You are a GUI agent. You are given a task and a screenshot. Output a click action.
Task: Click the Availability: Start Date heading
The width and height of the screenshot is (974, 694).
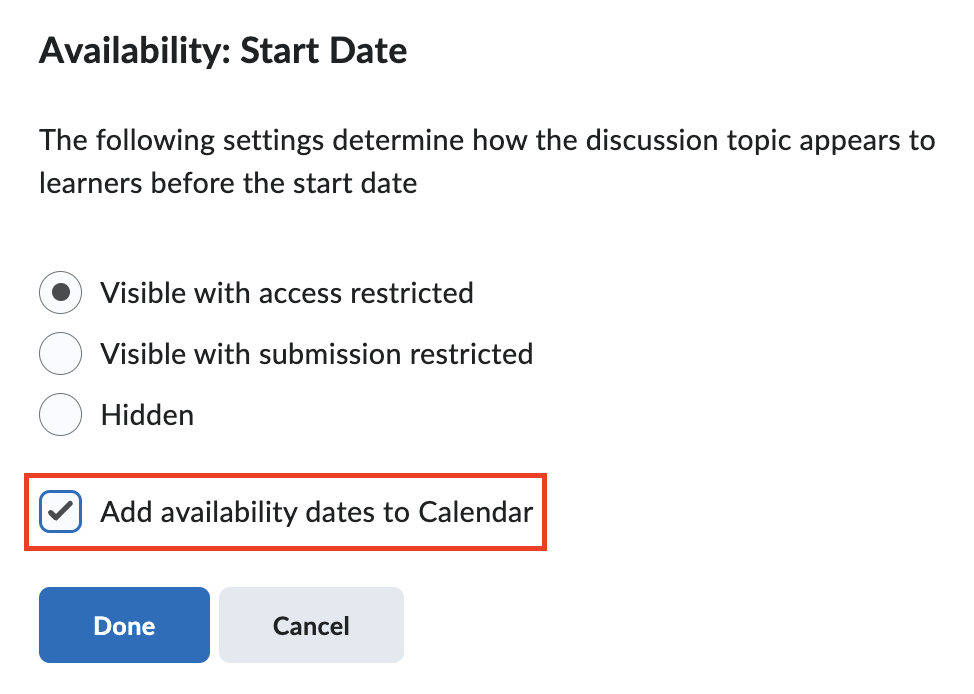click(222, 49)
